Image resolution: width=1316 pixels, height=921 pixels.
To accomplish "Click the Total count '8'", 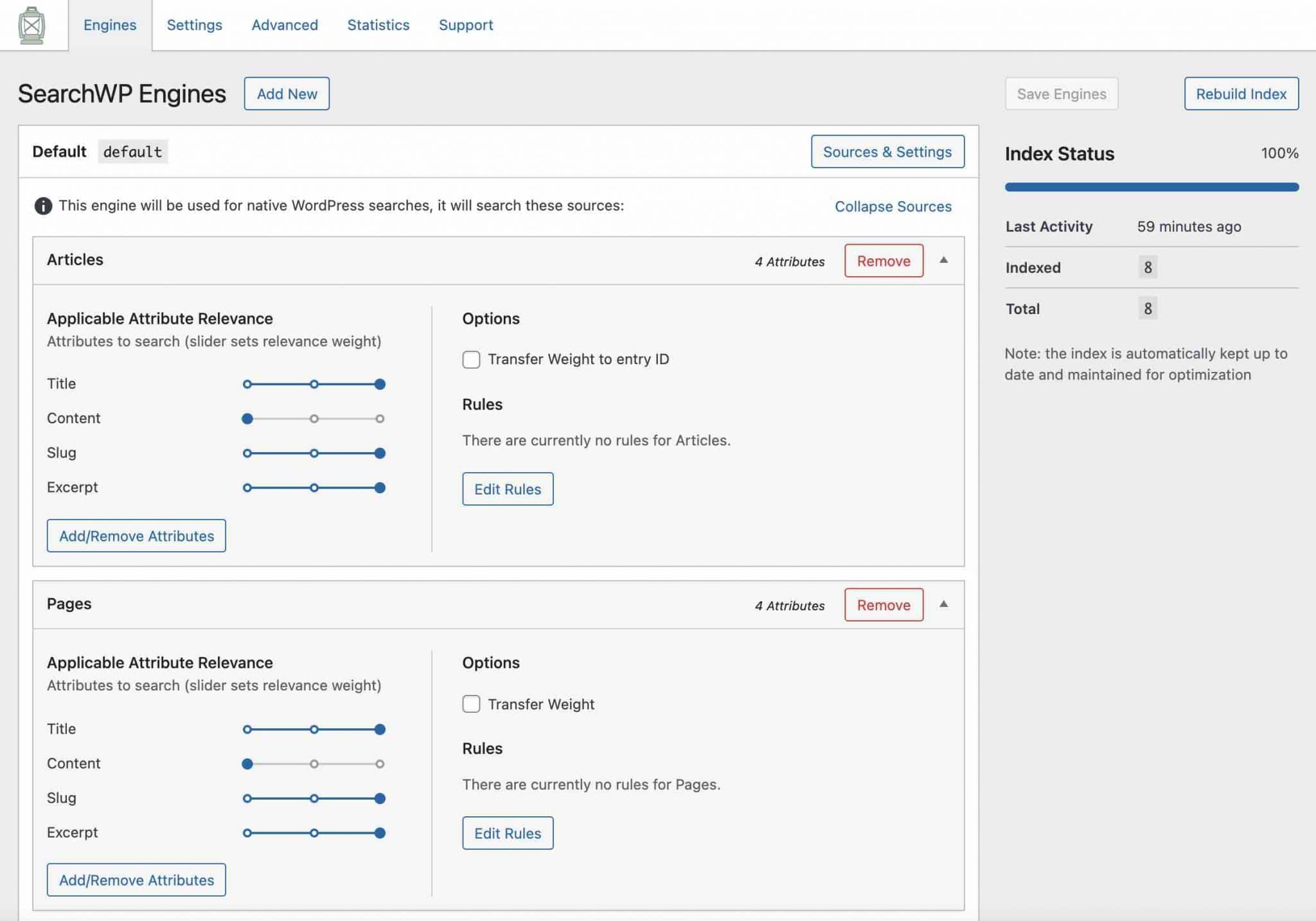I will click(x=1148, y=308).
